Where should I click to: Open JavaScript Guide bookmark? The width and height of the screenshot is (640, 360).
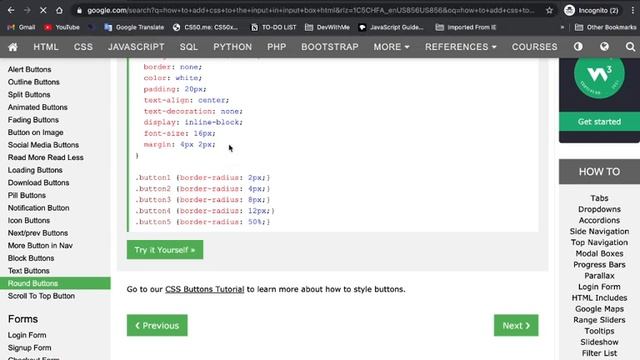tap(391, 27)
